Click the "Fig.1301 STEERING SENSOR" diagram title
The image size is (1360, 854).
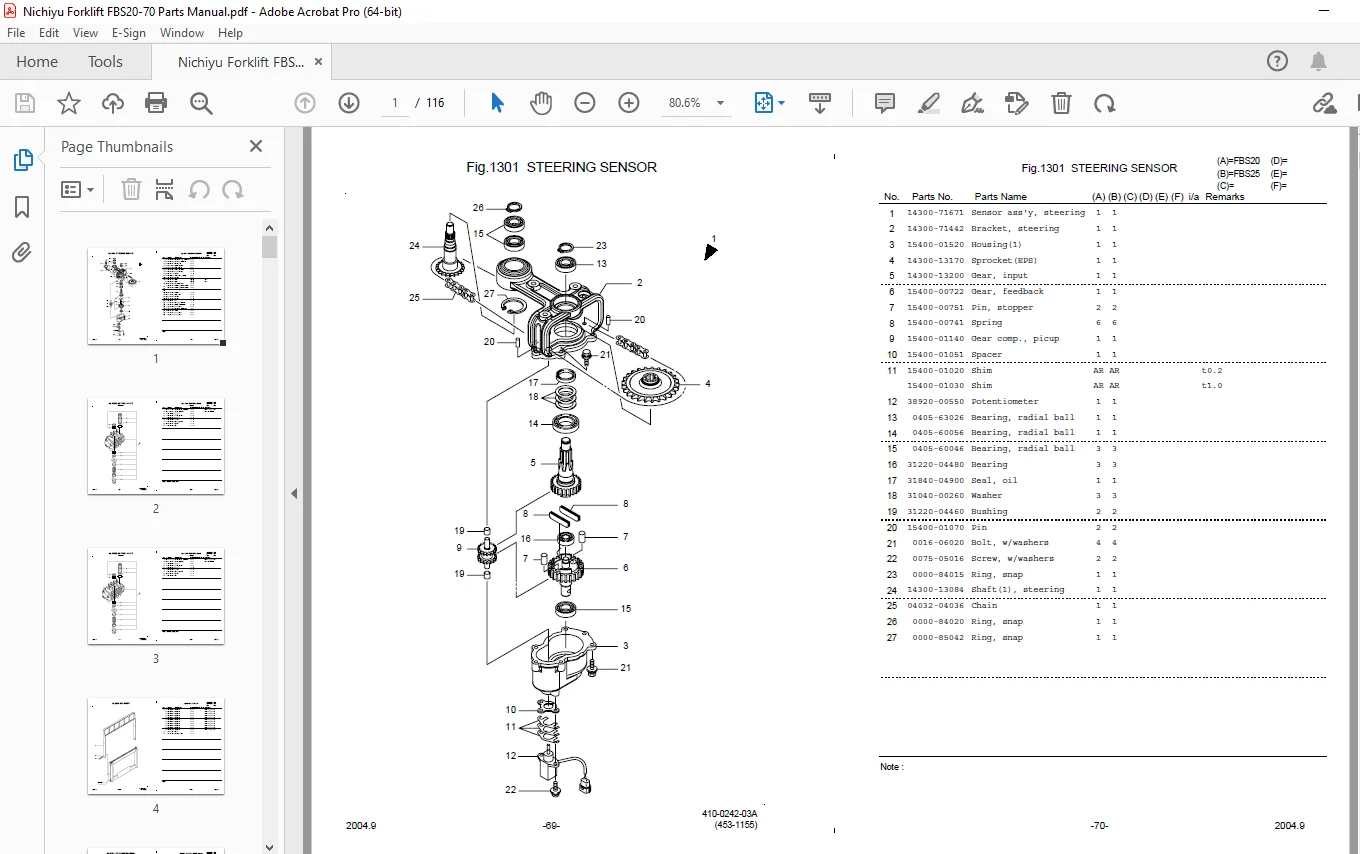point(562,167)
